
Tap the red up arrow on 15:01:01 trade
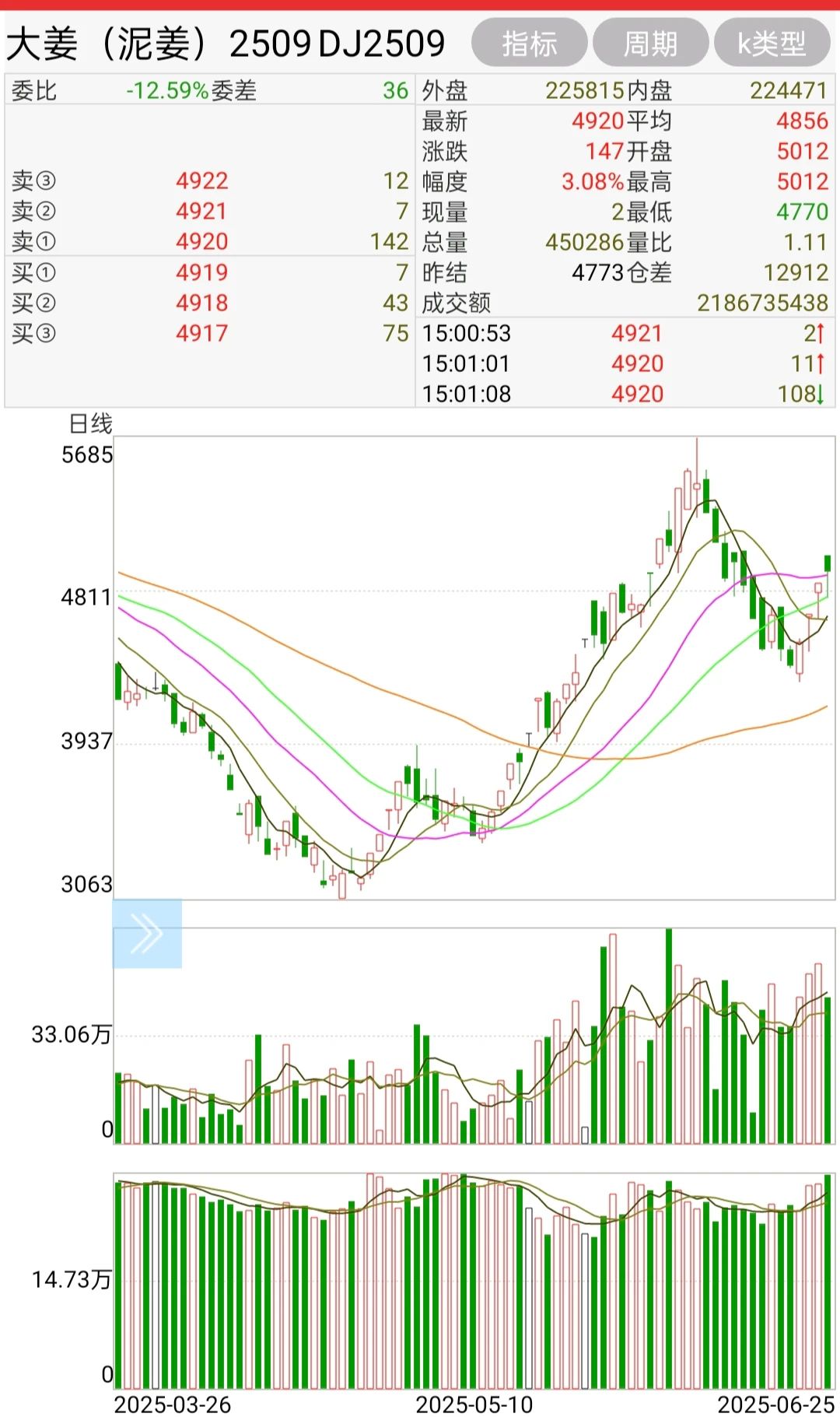pos(819,364)
